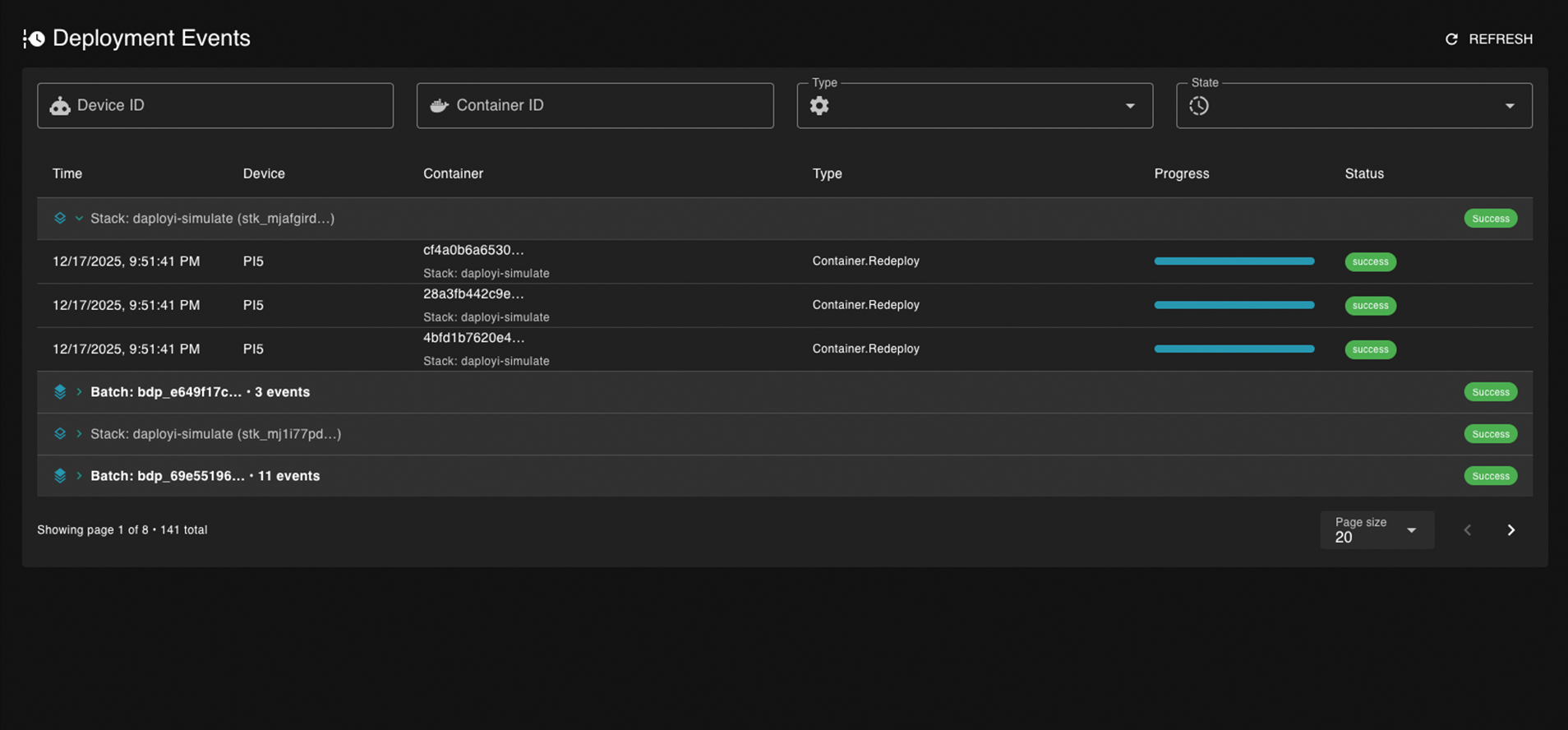Image resolution: width=1568 pixels, height=730 pixels.
Task: Click Container.Redeploy type in cf4a0b6a6530 row
Action: click(x=866, y=261)
